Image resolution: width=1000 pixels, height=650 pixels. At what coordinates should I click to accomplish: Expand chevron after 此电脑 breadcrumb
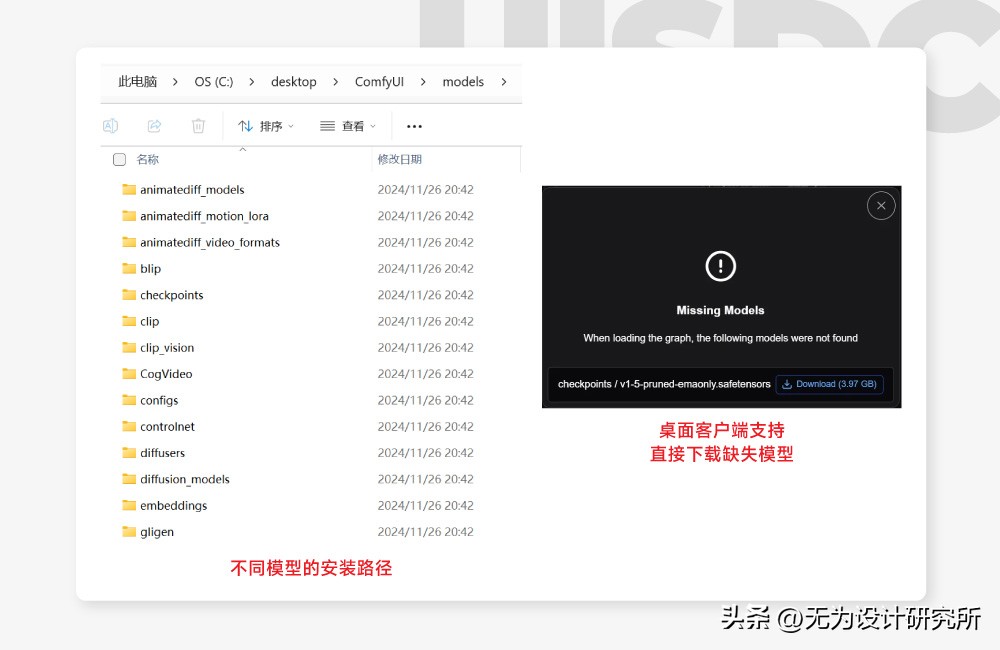(x=175, y=82)
